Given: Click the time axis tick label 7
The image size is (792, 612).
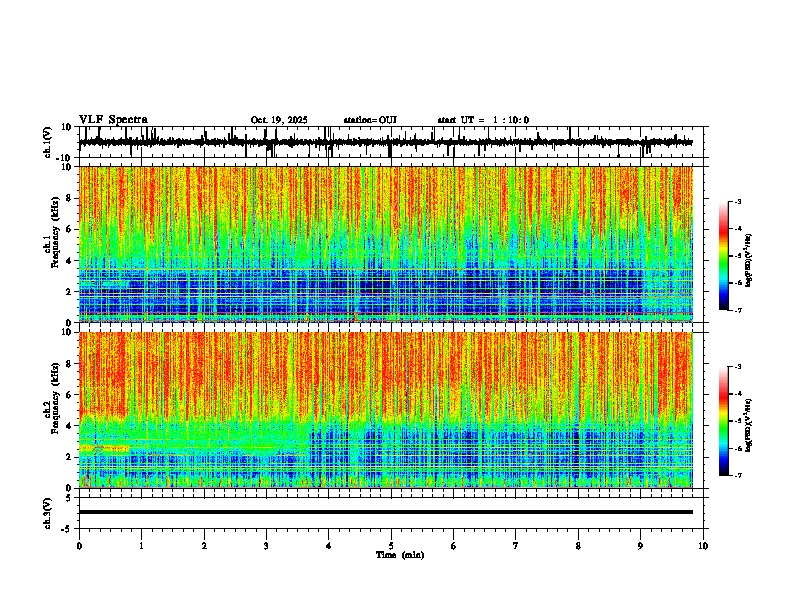Looking at the screenshot, I should pos(516,546).
